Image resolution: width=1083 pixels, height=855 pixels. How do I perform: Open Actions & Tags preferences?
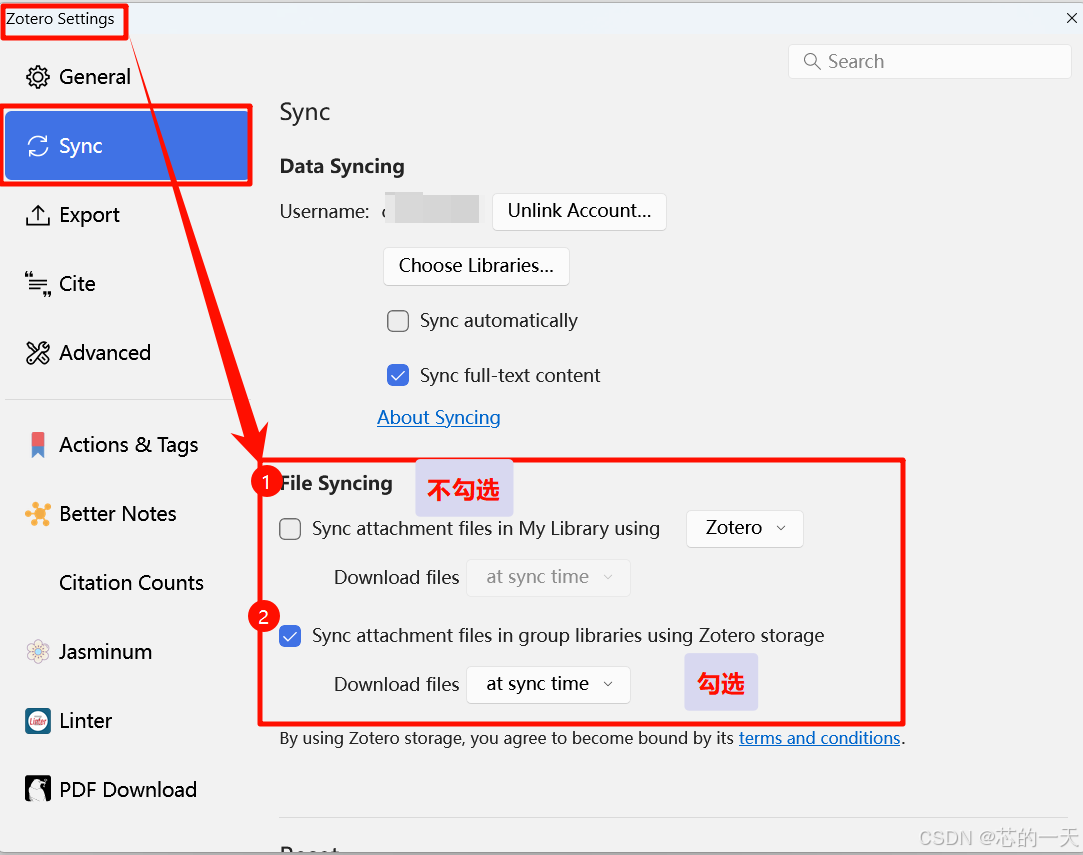point(126,445)
